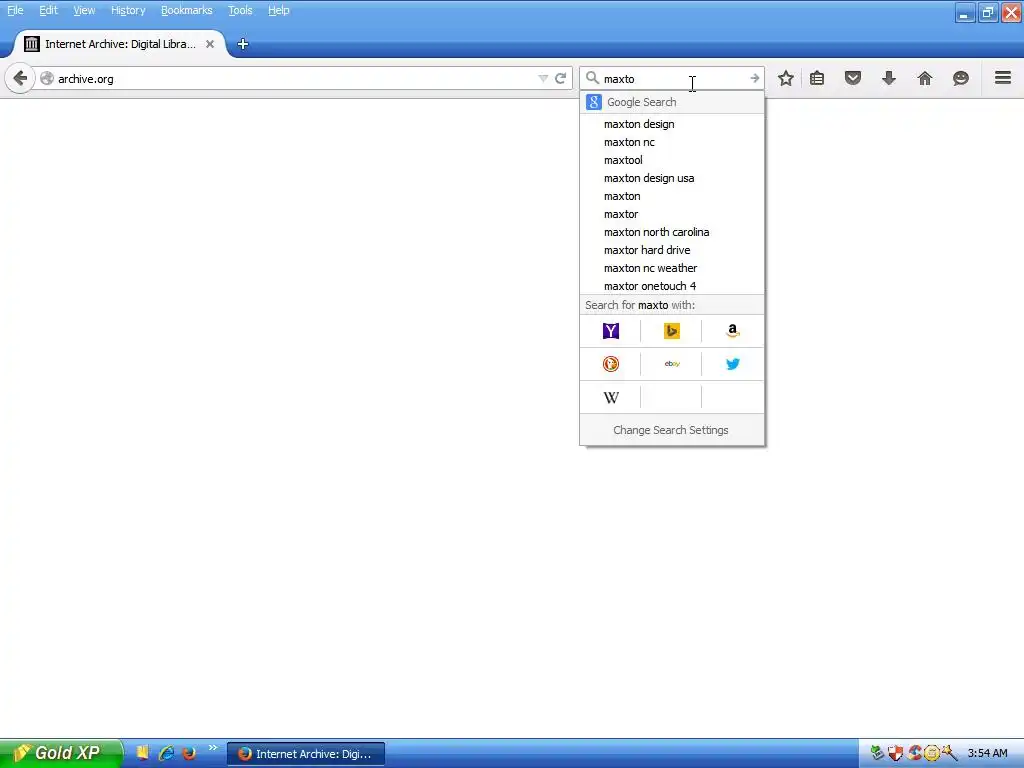
Task: Select suggestion 'maxtor hard drive'
Action: point(672,250)
